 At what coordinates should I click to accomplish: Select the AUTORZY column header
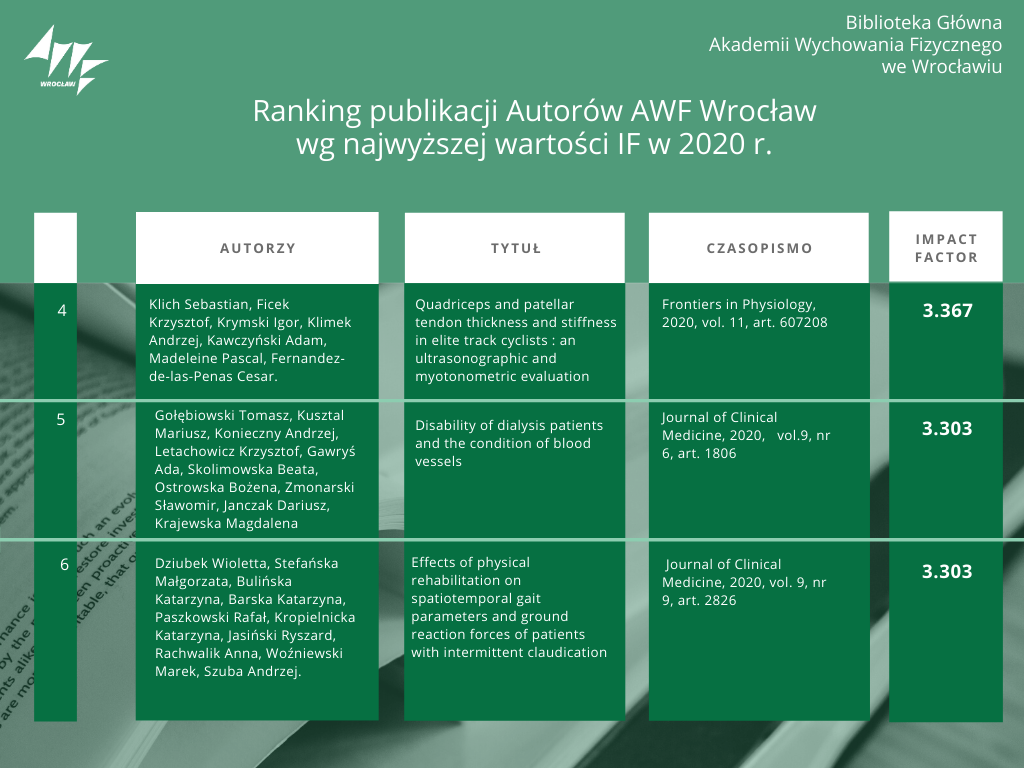[257, 248]
